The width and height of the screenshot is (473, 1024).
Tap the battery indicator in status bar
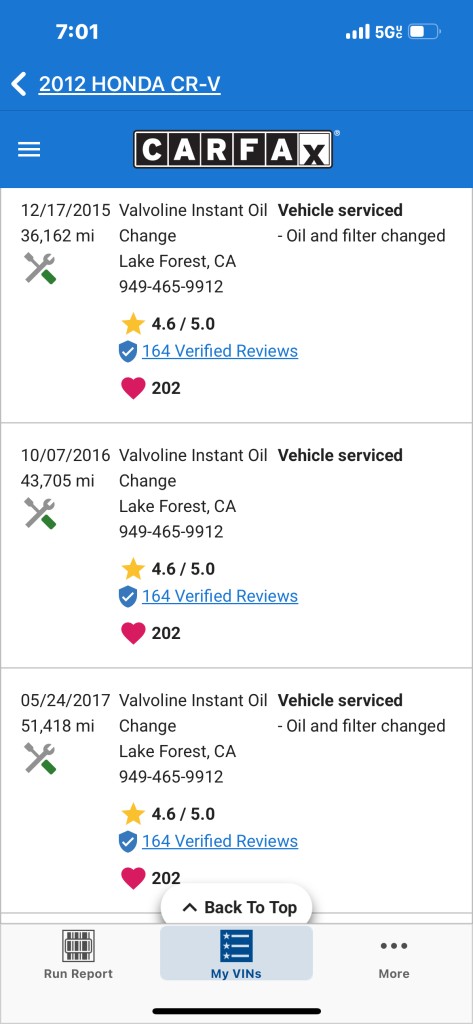coord(425,32)
